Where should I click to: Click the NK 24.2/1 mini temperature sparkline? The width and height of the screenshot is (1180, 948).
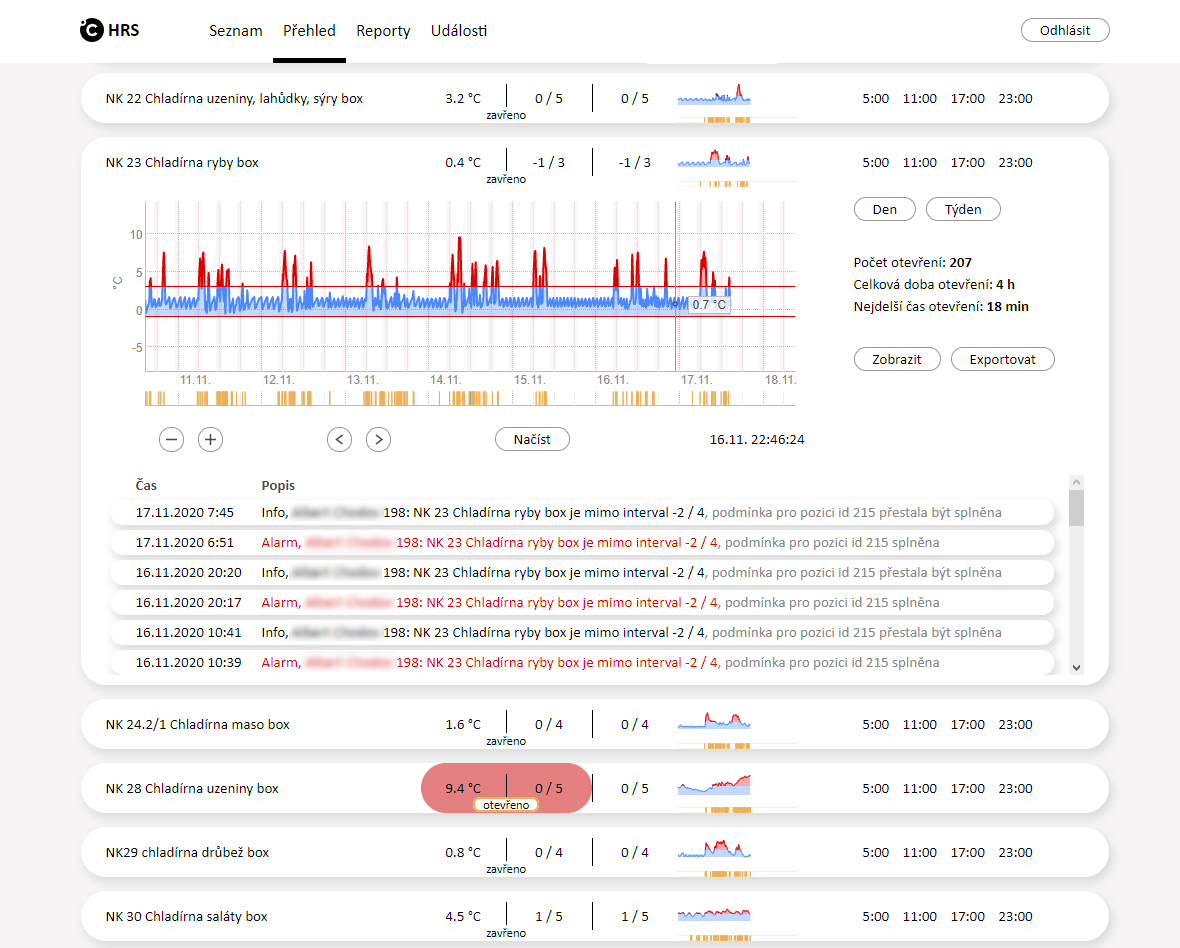coord(714,721)
